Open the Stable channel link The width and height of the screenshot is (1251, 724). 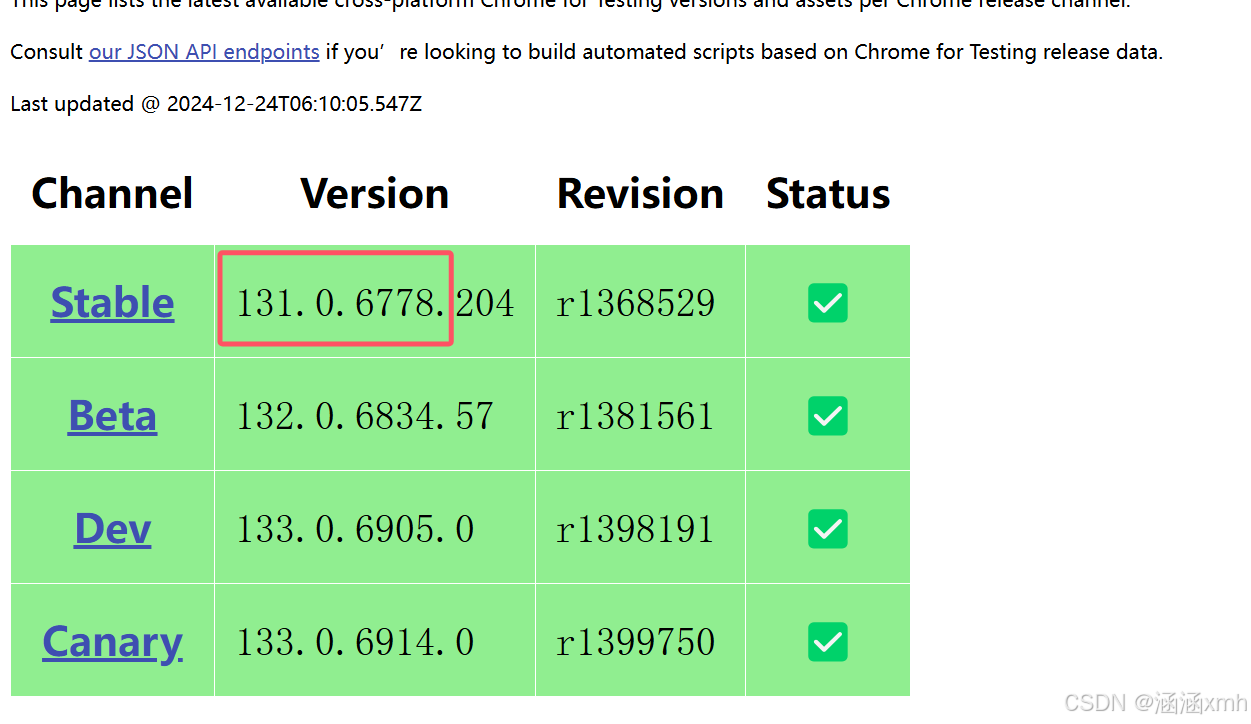pos(112,302)
